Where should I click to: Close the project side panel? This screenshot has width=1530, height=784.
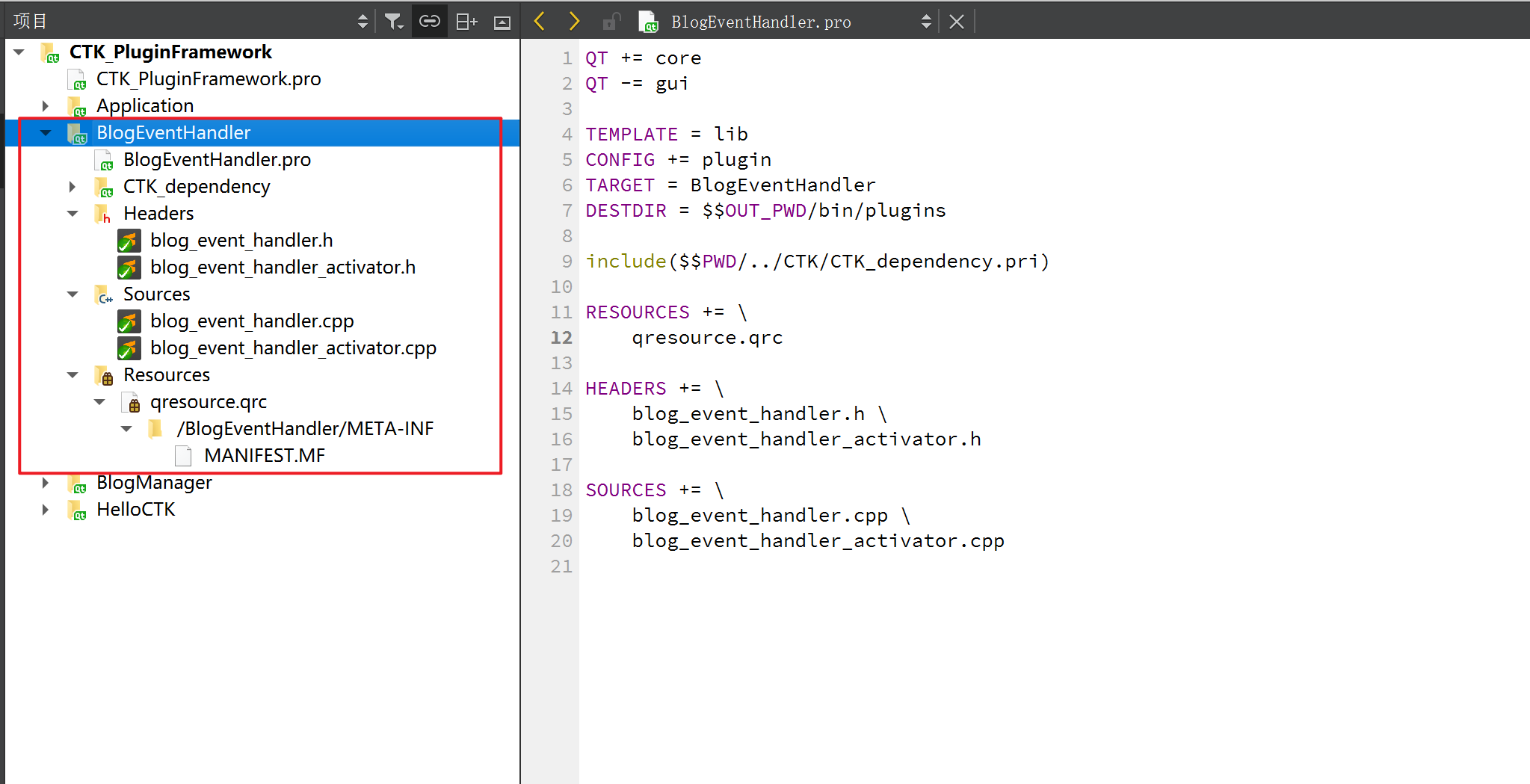pyautogui.click(x=502, y=22)
